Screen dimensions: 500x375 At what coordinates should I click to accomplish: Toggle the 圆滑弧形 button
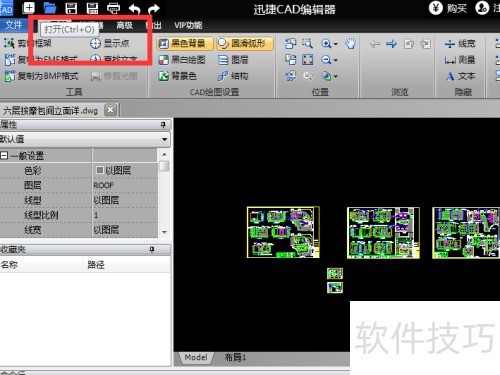[245, 43]
